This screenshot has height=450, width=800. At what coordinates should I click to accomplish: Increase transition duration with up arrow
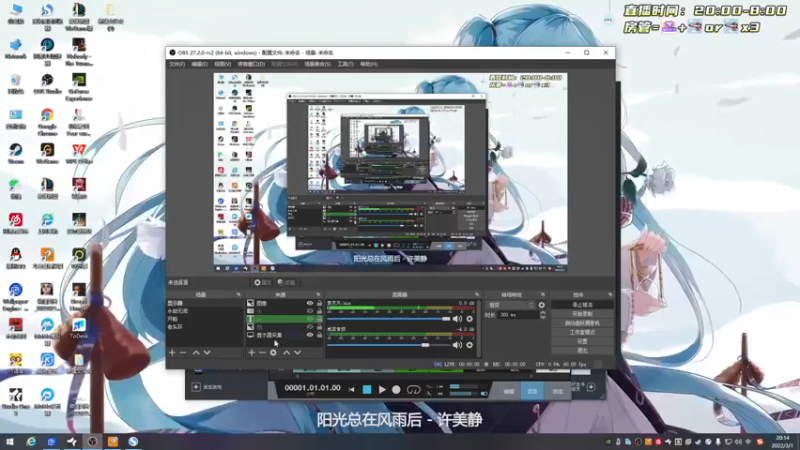[542, 313]
